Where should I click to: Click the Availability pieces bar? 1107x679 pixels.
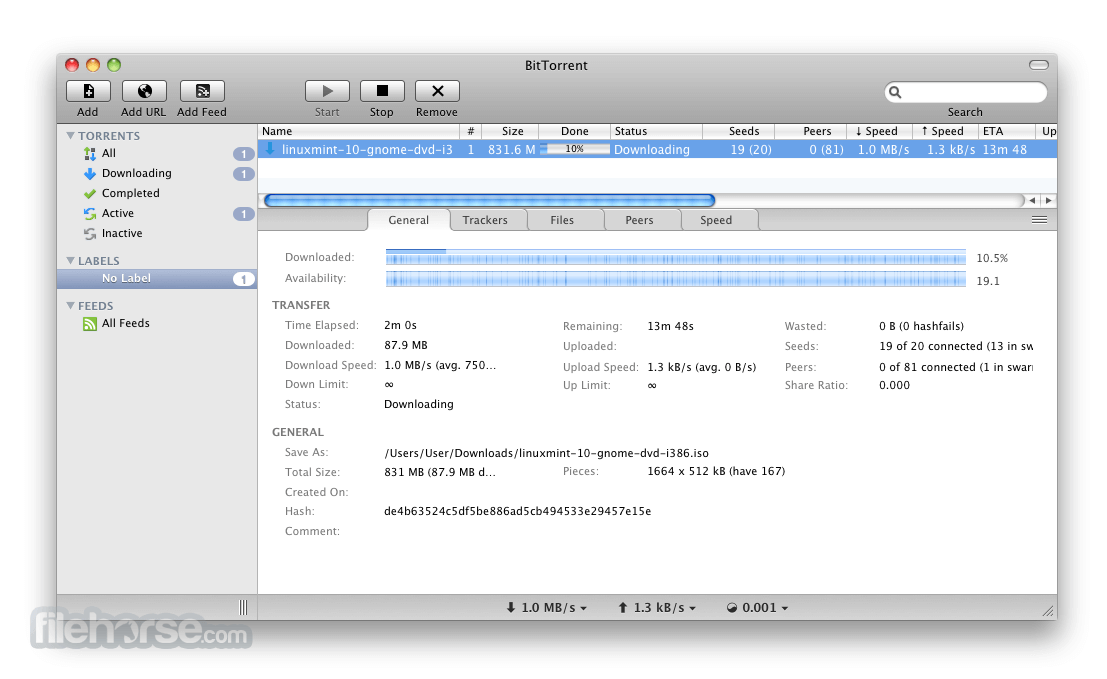[x=676, y=280]
